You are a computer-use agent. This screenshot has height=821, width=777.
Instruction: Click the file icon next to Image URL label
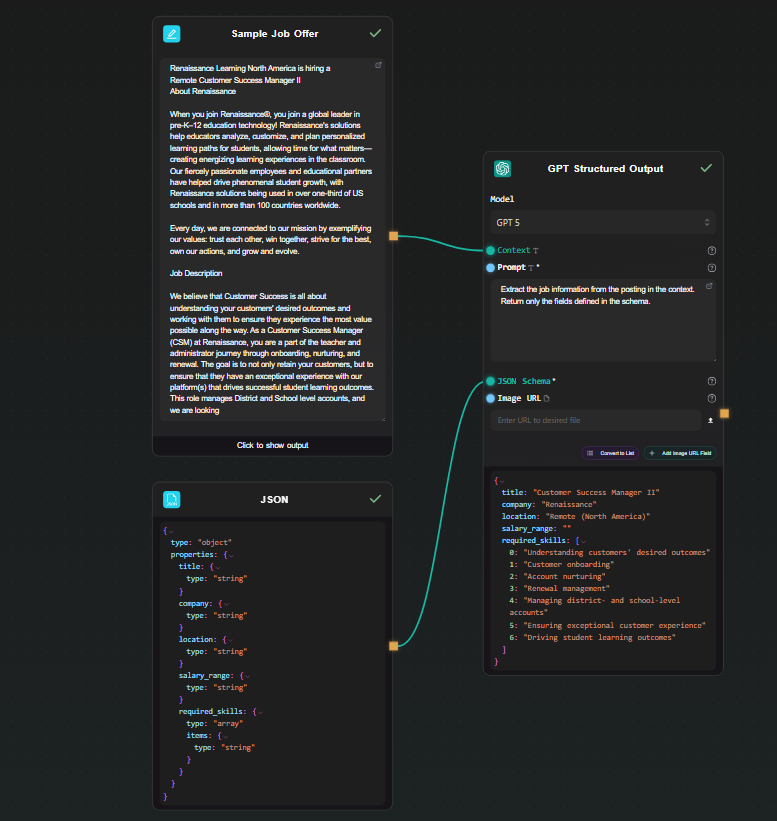click(547, 398)
